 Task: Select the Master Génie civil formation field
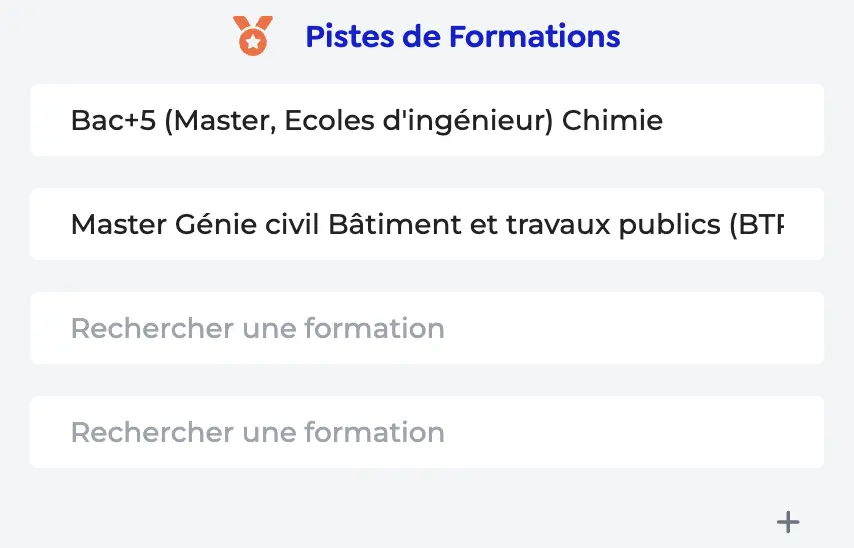pos(427,225)
